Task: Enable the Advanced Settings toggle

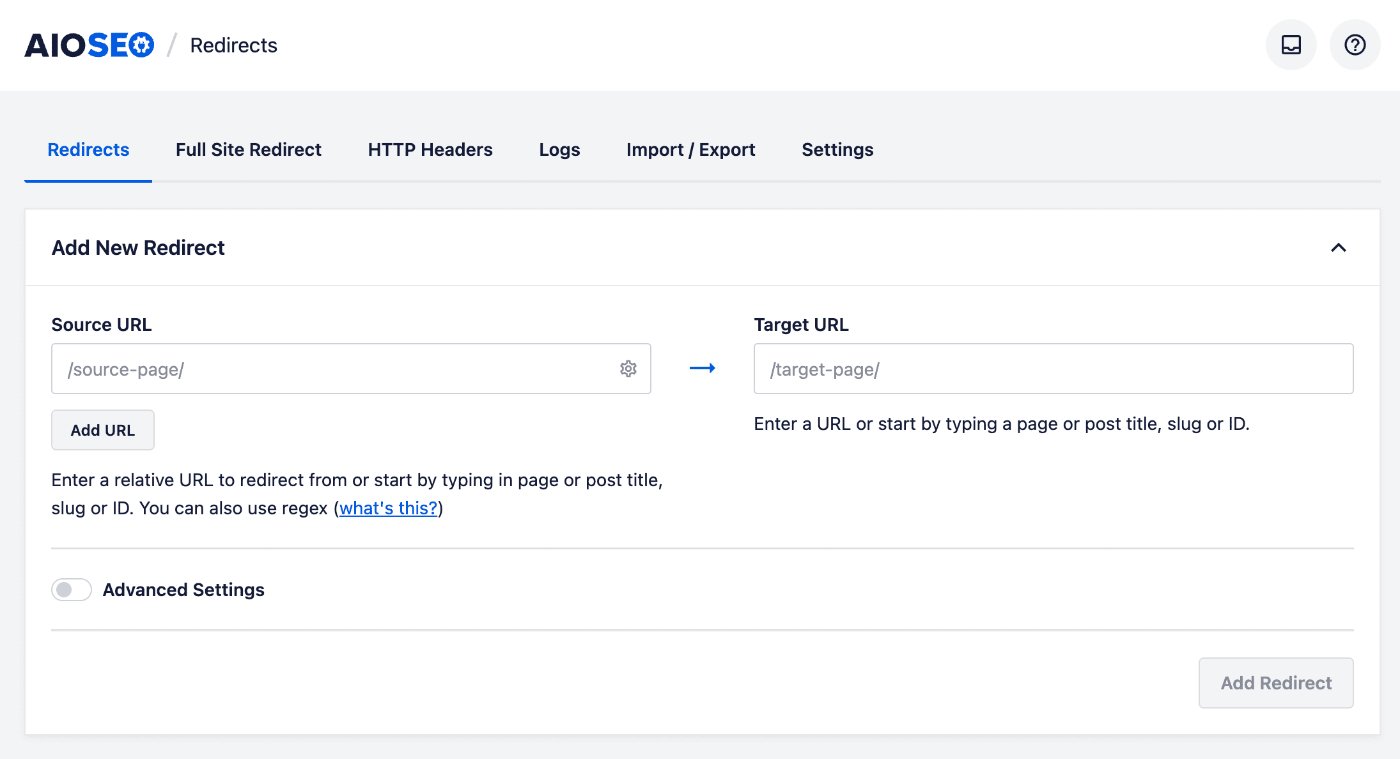Action: pos(71,589)
